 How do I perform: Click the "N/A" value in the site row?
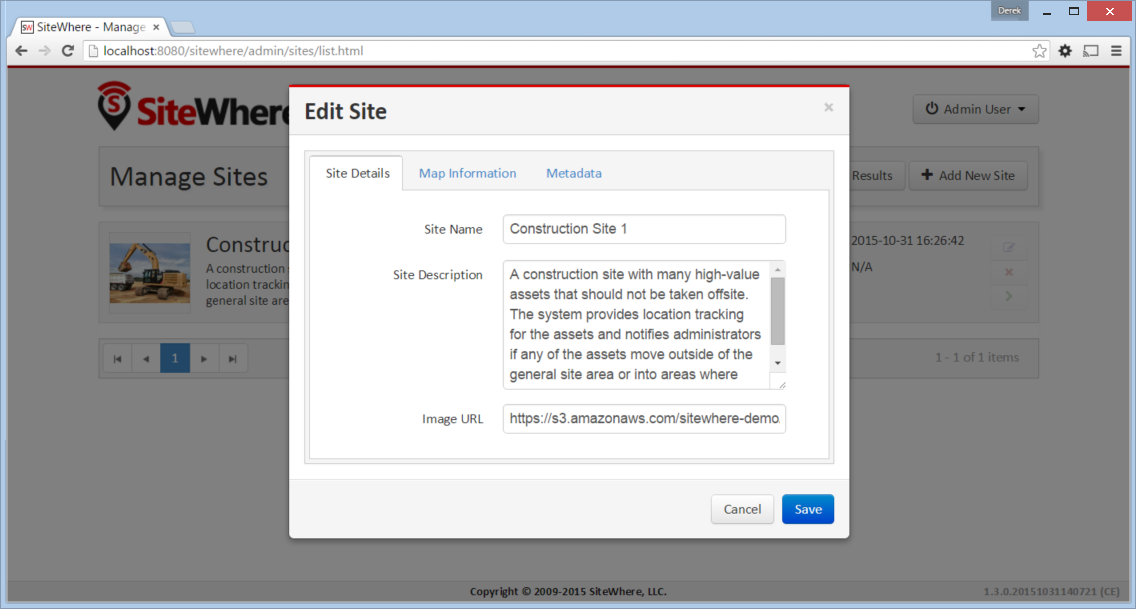tap(861, 266)
